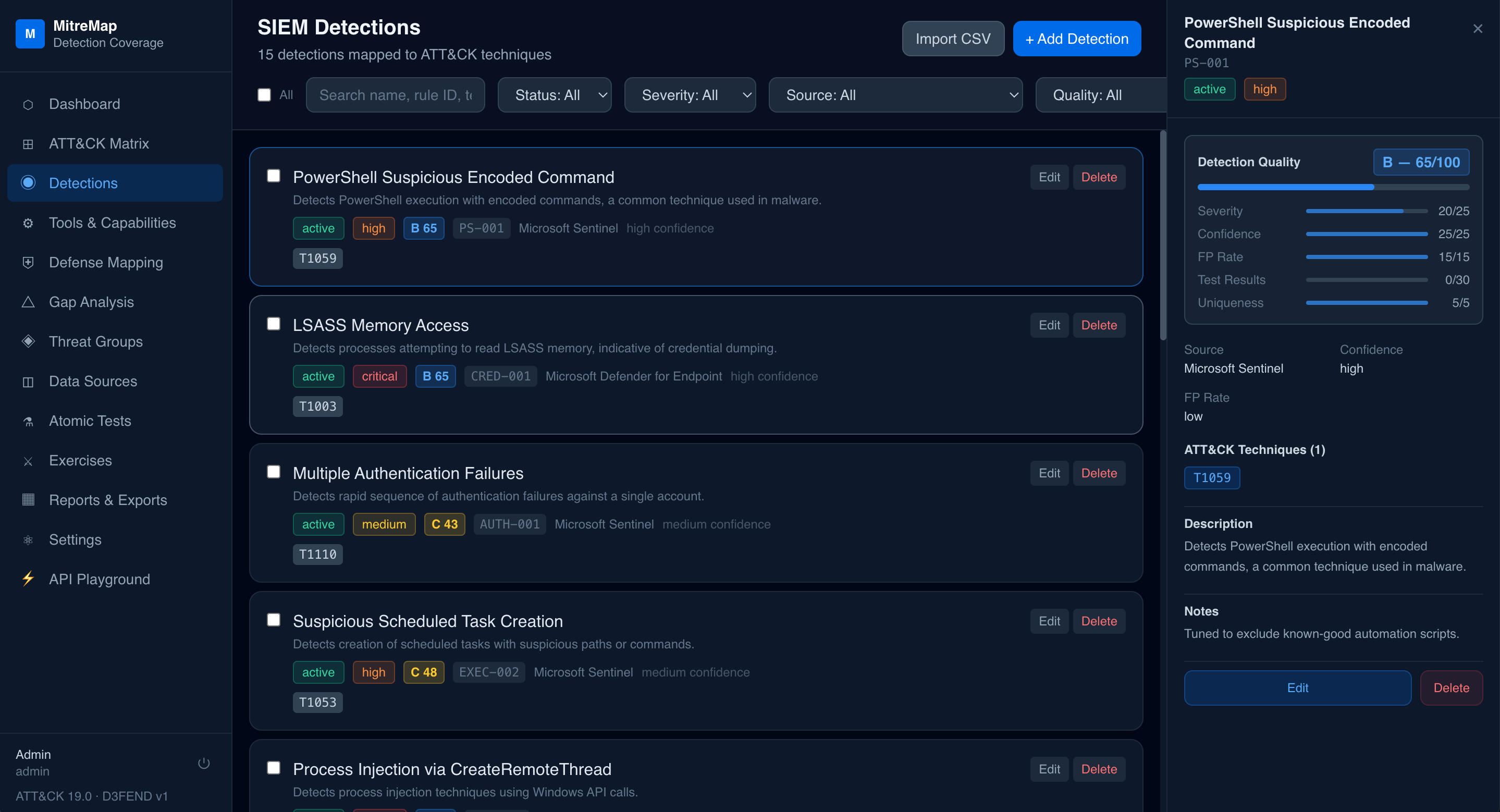Delete the LSASS Memory Access detection
Image resolution: width=1500 pixels, height=812 pixels.
click(x=1099, y=325)
